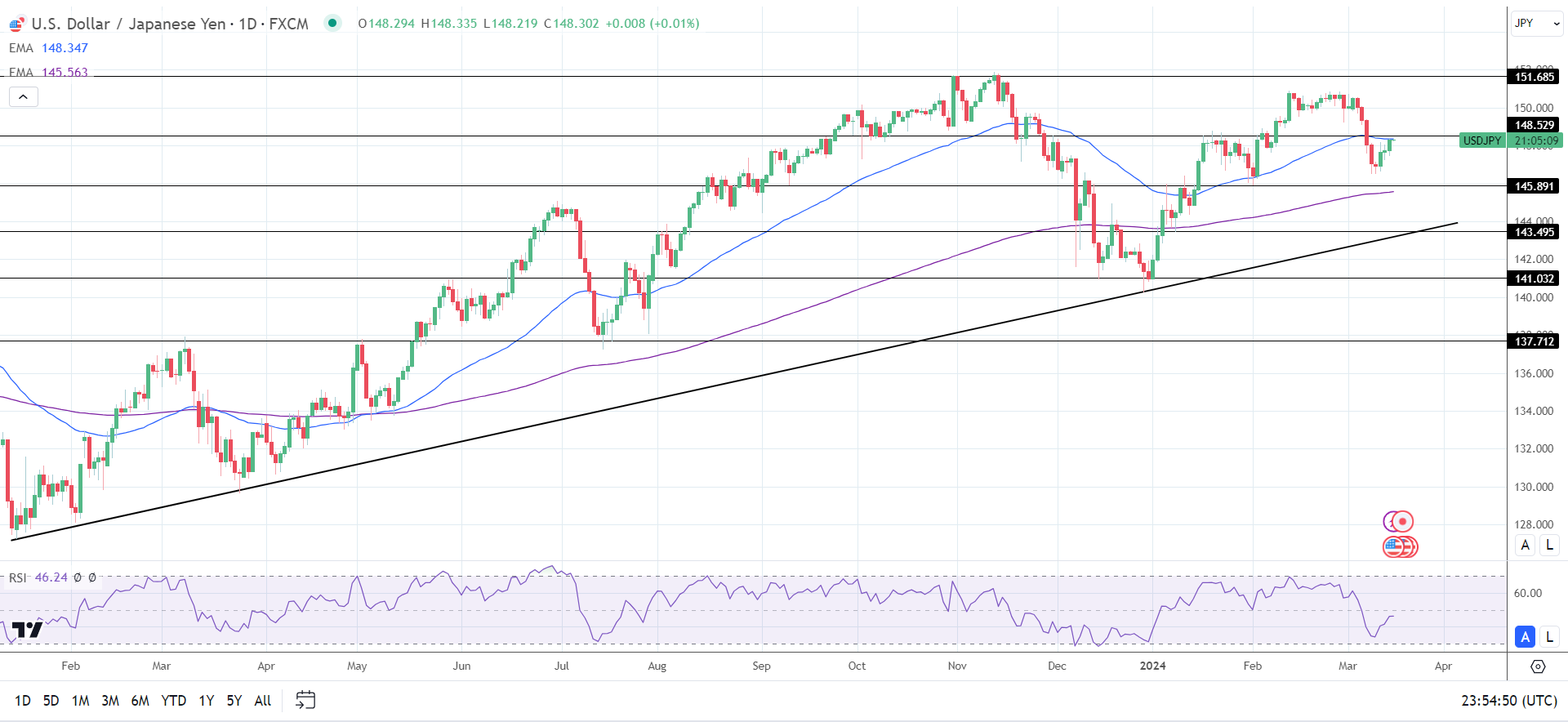Open the JPY currency dropdown
Viewport: 1568px width, 722px height.
click(x=1537, y=23)
